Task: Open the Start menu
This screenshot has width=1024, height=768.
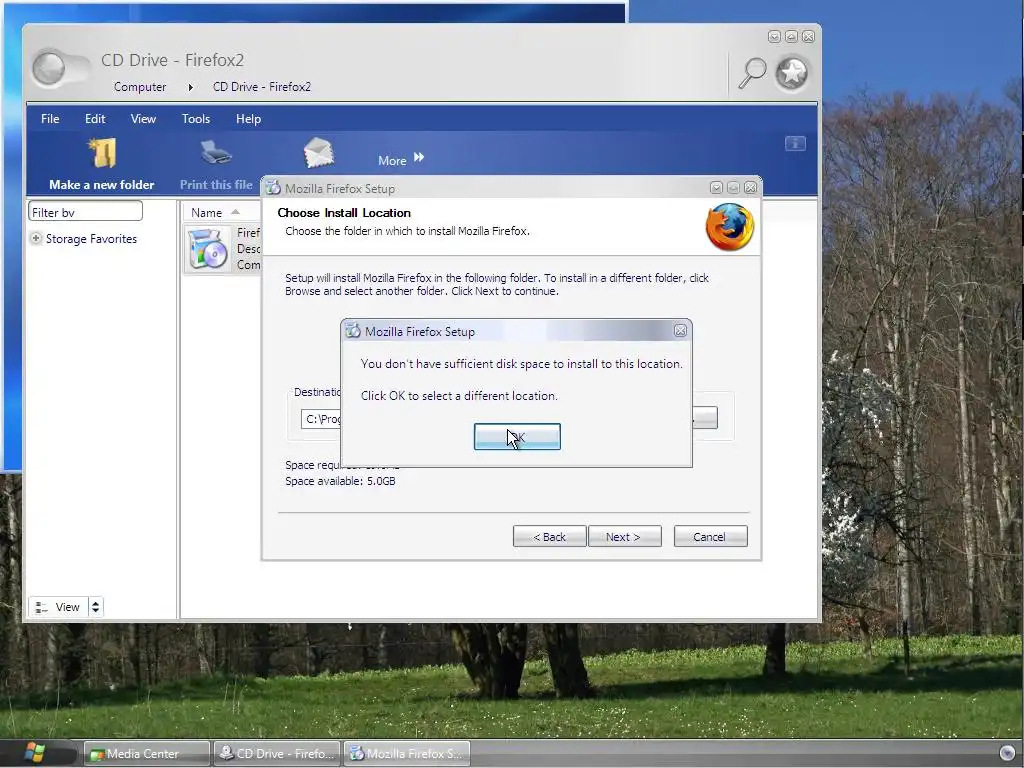Action: [35, 752]
